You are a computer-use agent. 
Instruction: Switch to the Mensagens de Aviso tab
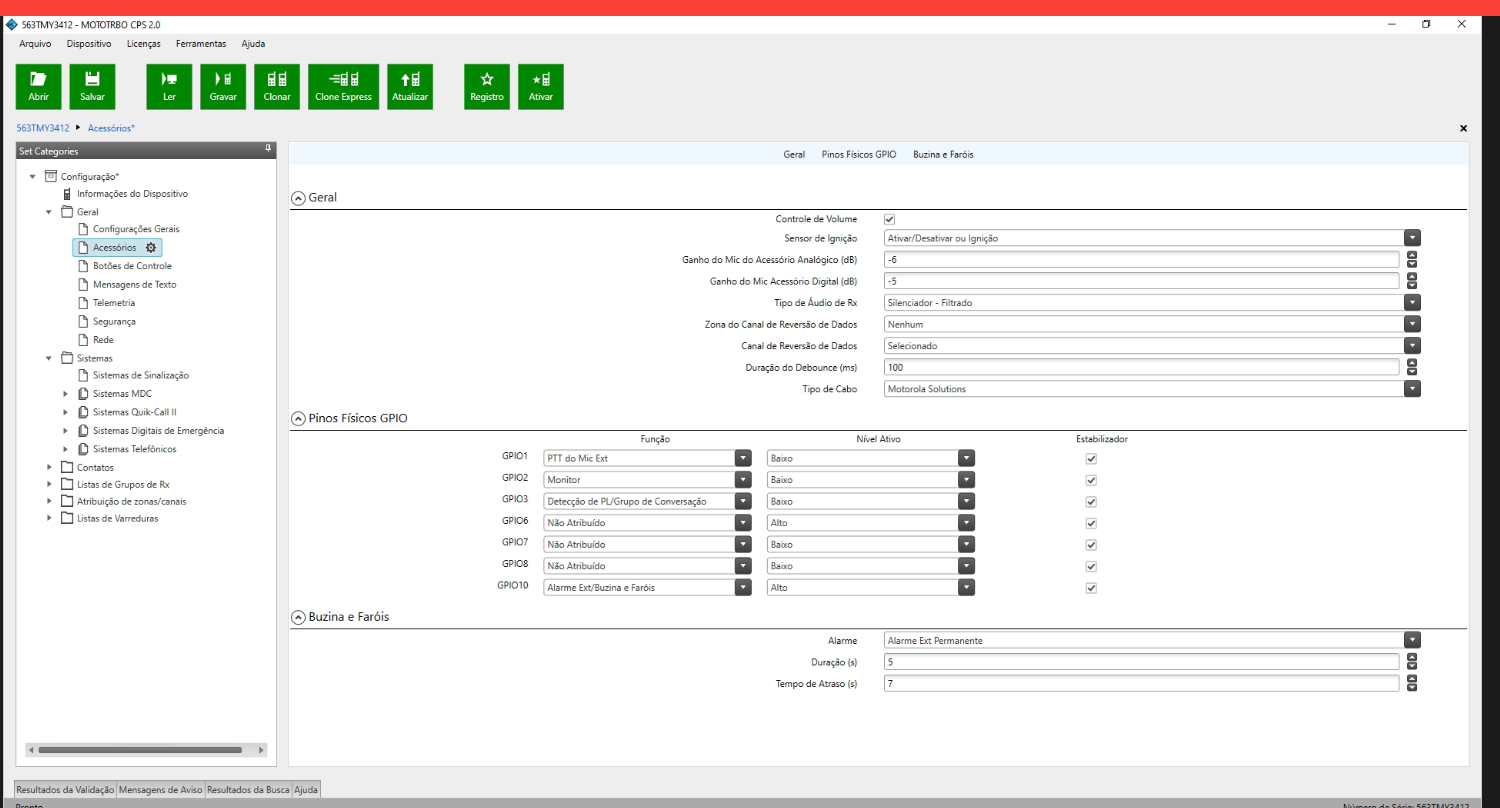160,790
